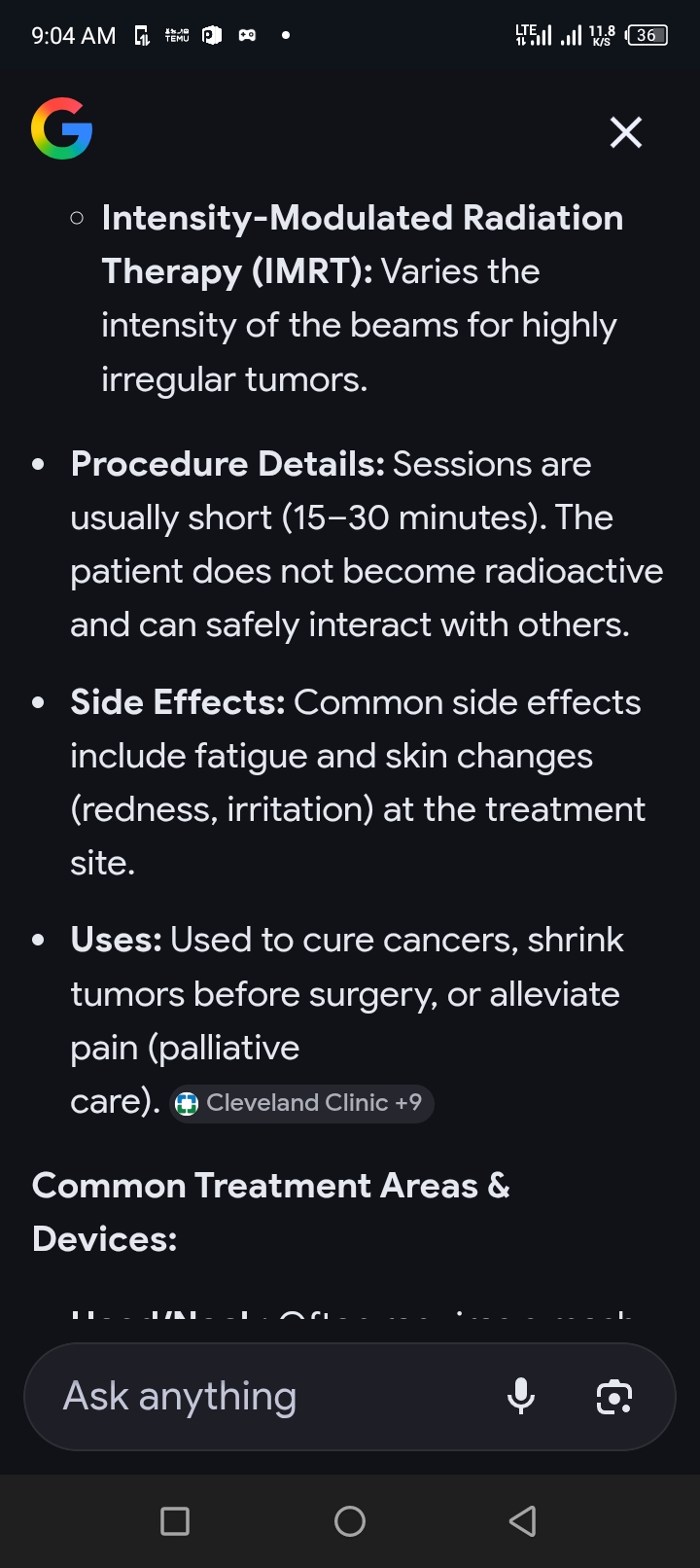This screenshot has height=1568, width=700.
Task: Open the Cleveland Clinic +9 sources chip
Action: [x=302, y=1103]
